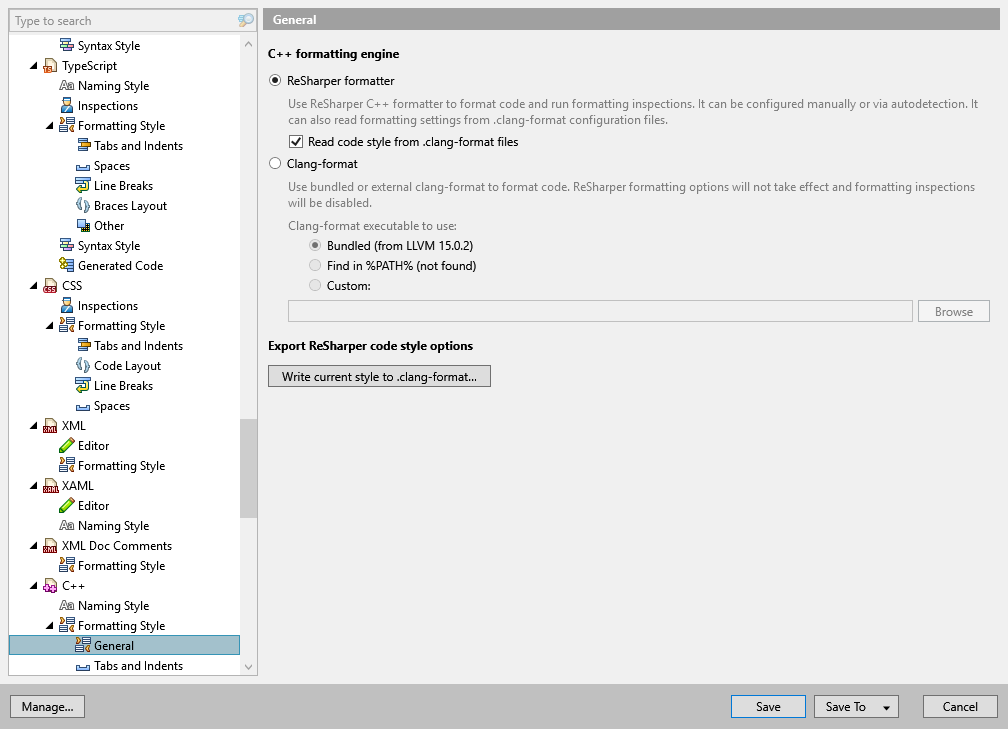Click the XML node icon

click(50, 426)
